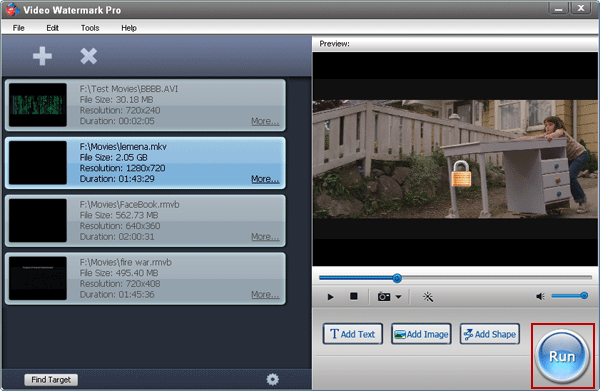
Task: Open More link for lemena.mkv
Action: click(x=265, y=179)
